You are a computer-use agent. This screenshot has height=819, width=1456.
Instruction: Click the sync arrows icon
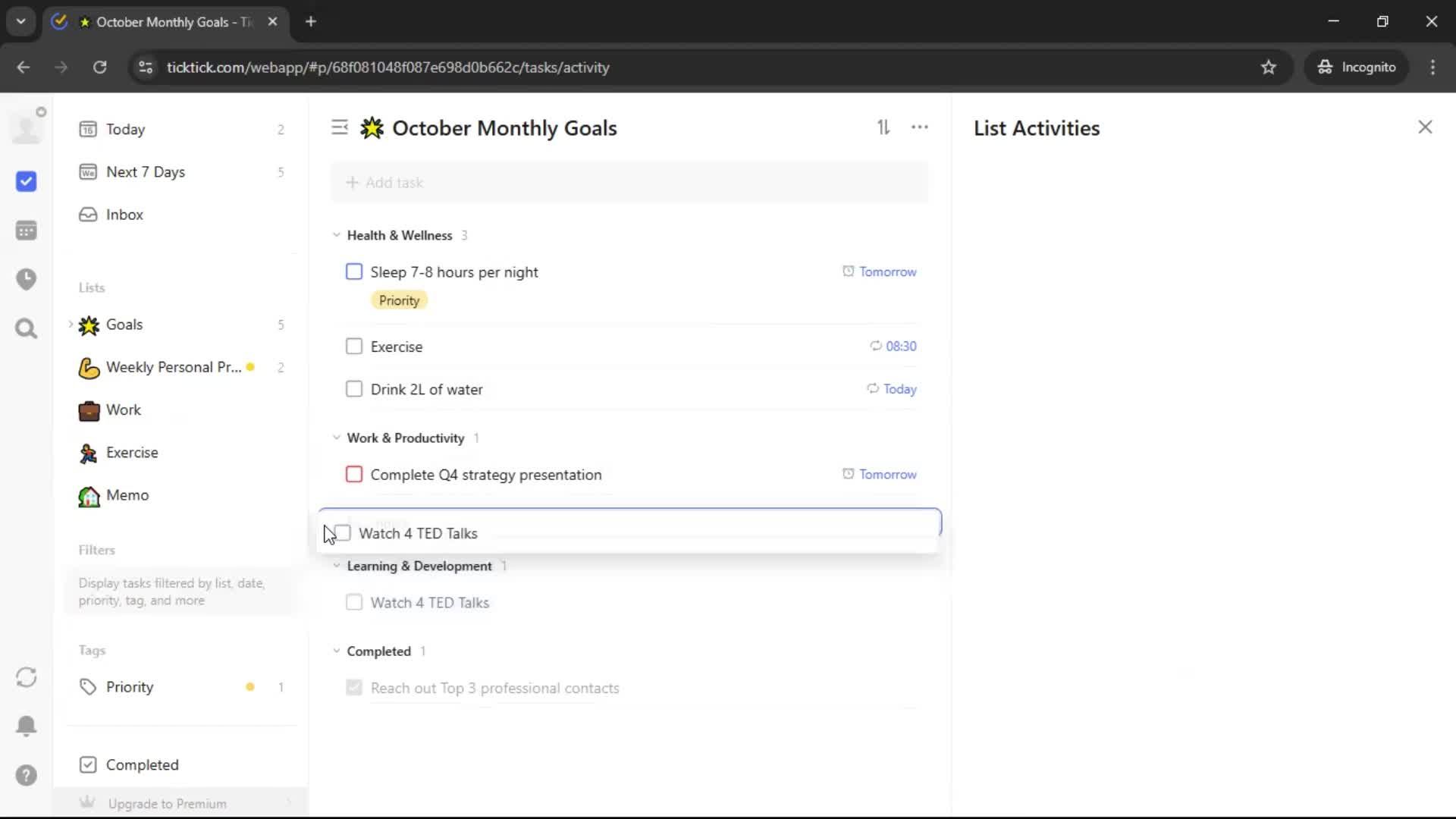[26, 677]
